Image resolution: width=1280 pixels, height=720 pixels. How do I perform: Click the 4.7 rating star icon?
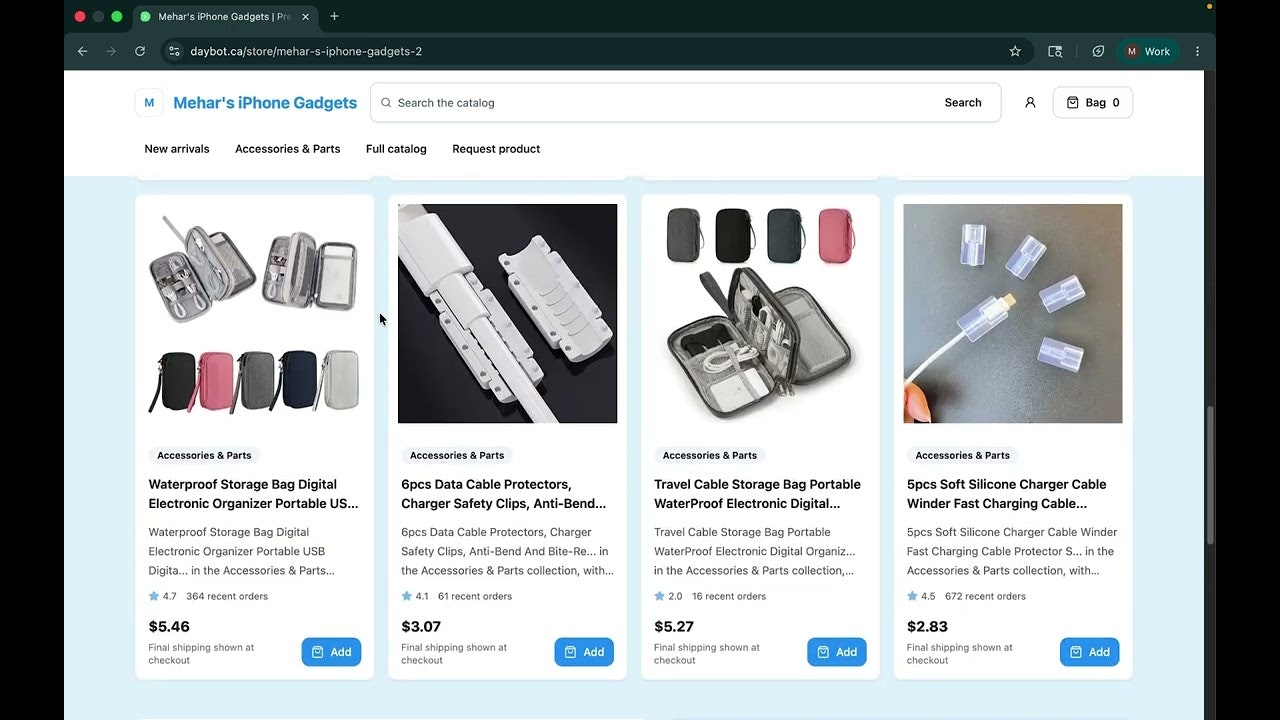(x=154, y=596)
